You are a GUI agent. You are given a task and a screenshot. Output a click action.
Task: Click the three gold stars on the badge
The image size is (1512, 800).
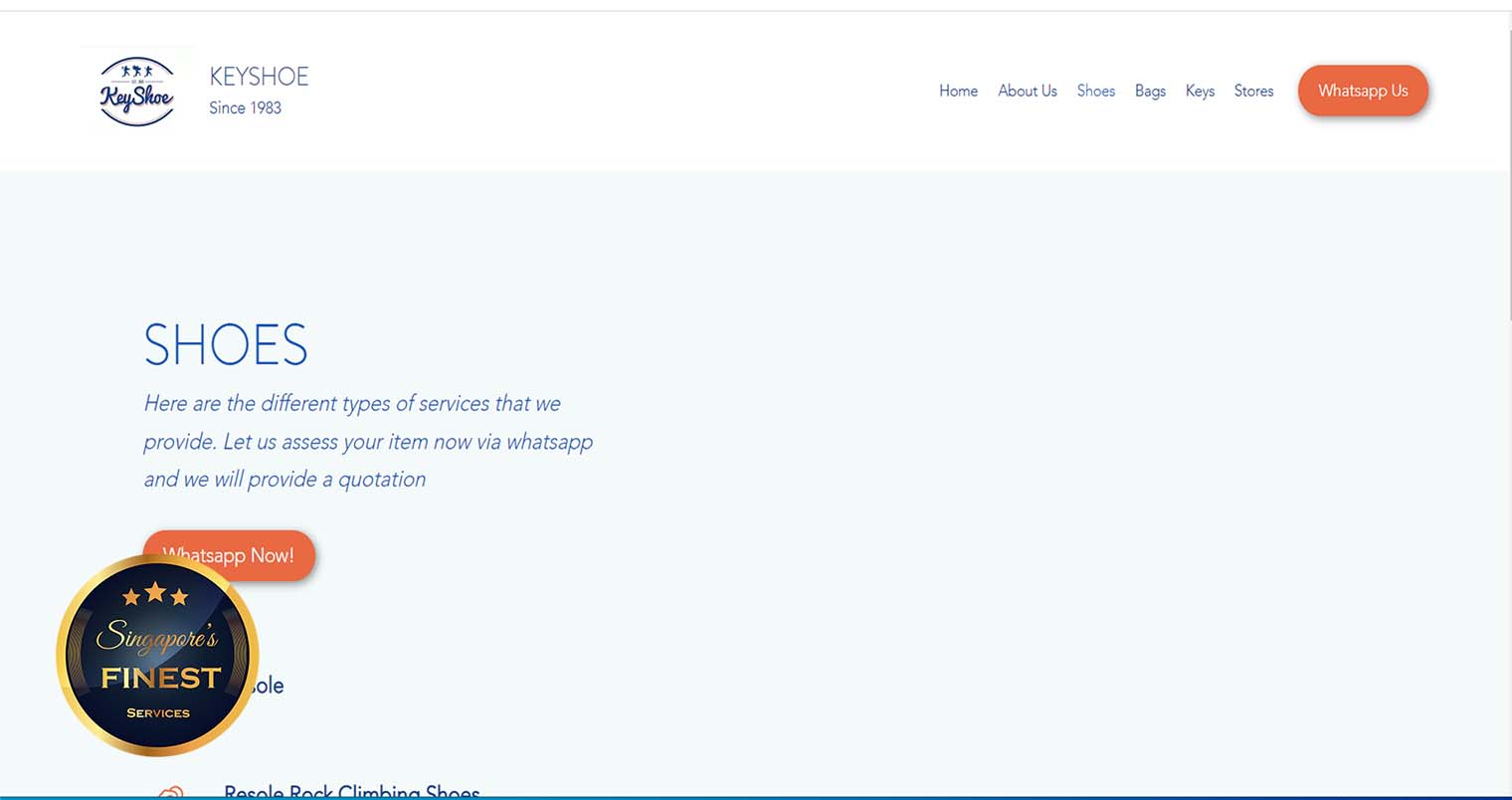pyautogui.click(x=155, y=595)
